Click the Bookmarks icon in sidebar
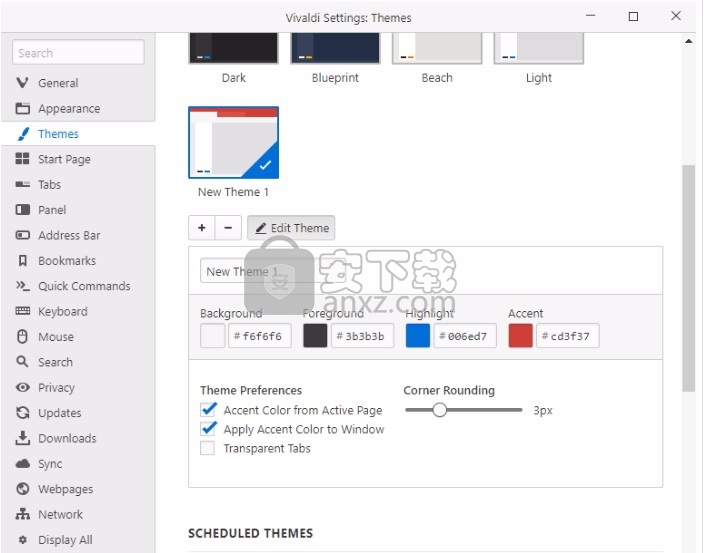The width and height of the screenshot is (704, 553). [22, 260]
